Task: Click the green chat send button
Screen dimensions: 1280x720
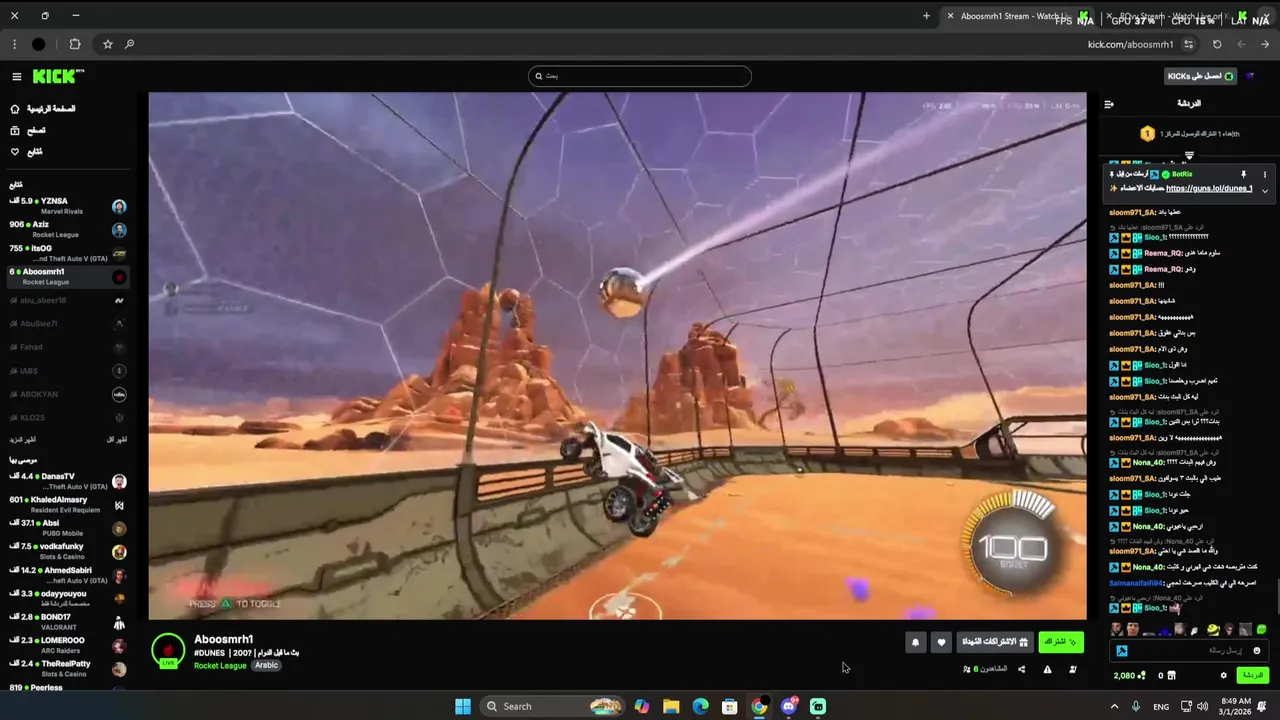Action: pyautogui.click(x=1252, y=676)
